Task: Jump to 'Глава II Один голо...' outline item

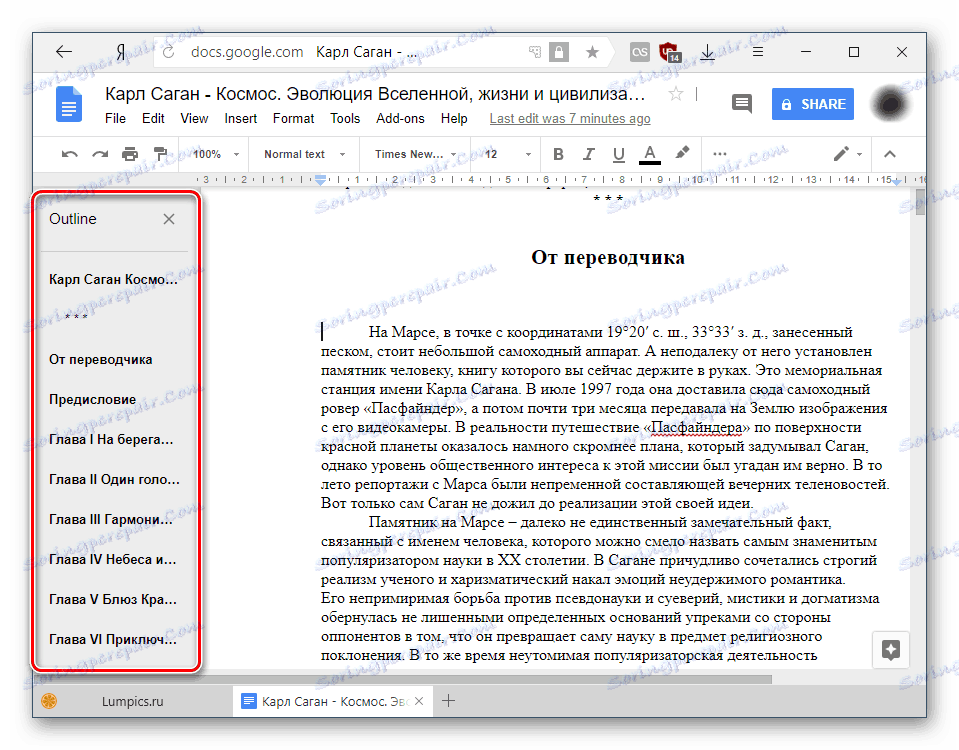Action: (114, 480)
